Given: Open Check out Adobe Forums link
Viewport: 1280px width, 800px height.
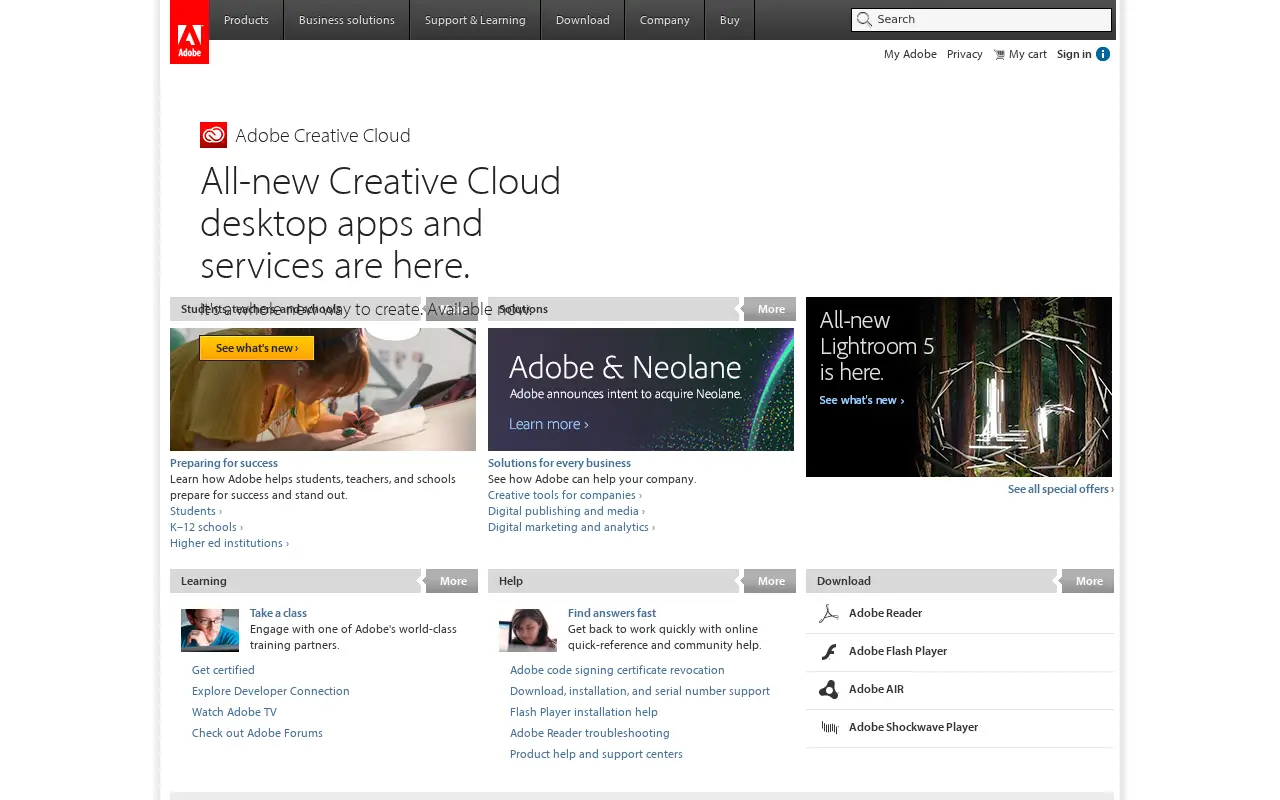Looking at the screenshot, I should 257,733.
